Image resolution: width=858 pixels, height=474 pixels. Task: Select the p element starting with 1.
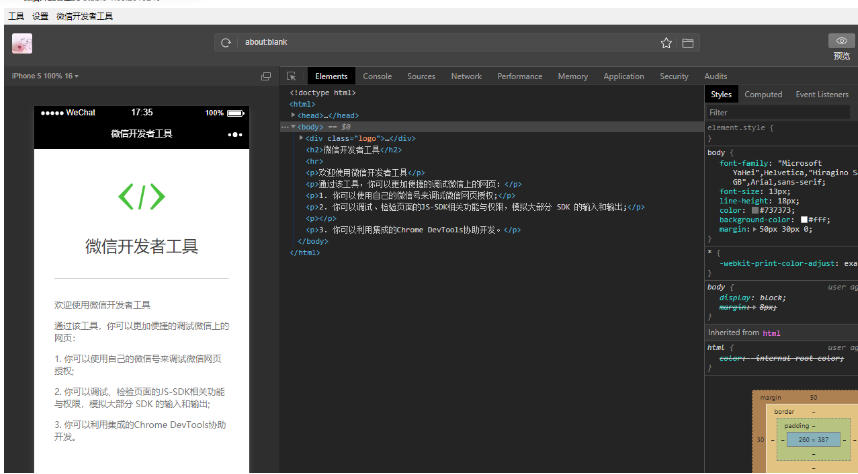pyautogui.click(x=410, y=195)
